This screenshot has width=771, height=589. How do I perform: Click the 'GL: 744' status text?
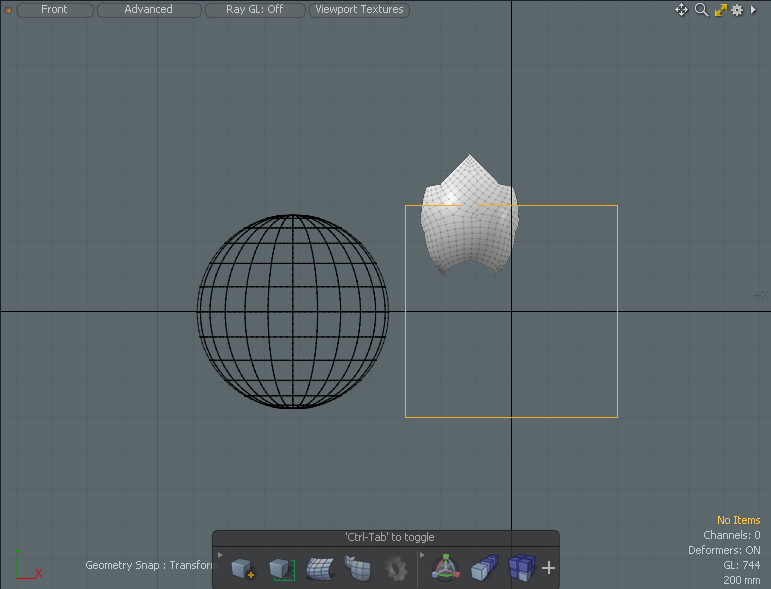pos(741,565)
